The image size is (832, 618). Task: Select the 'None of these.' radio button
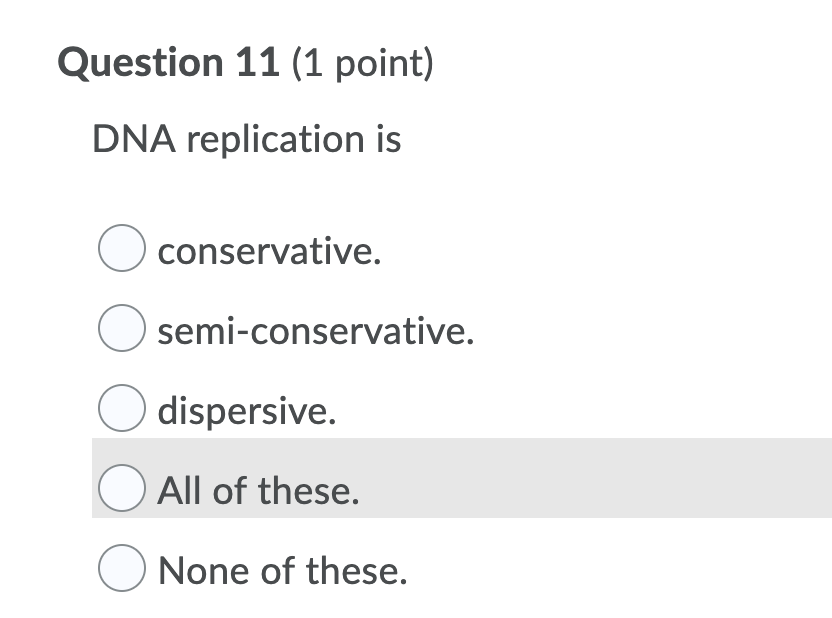pyautogui.click(x=122, y=571)
